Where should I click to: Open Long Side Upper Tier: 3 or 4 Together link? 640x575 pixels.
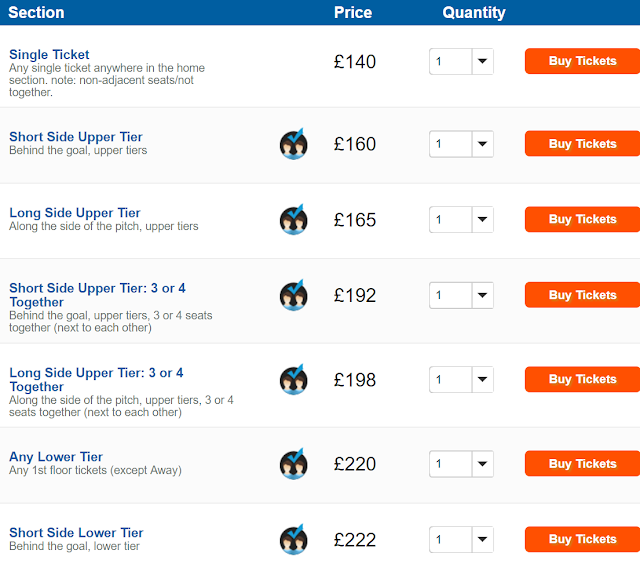pos(96,379)
